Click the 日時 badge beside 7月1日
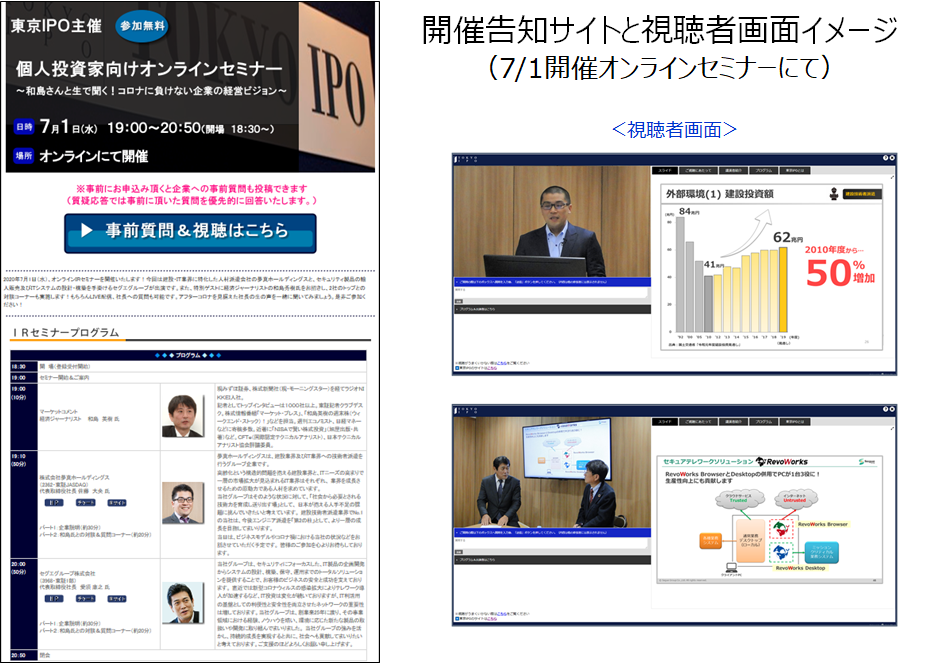The width and height of the screenshot is (942, 663). tap(24, 127)
